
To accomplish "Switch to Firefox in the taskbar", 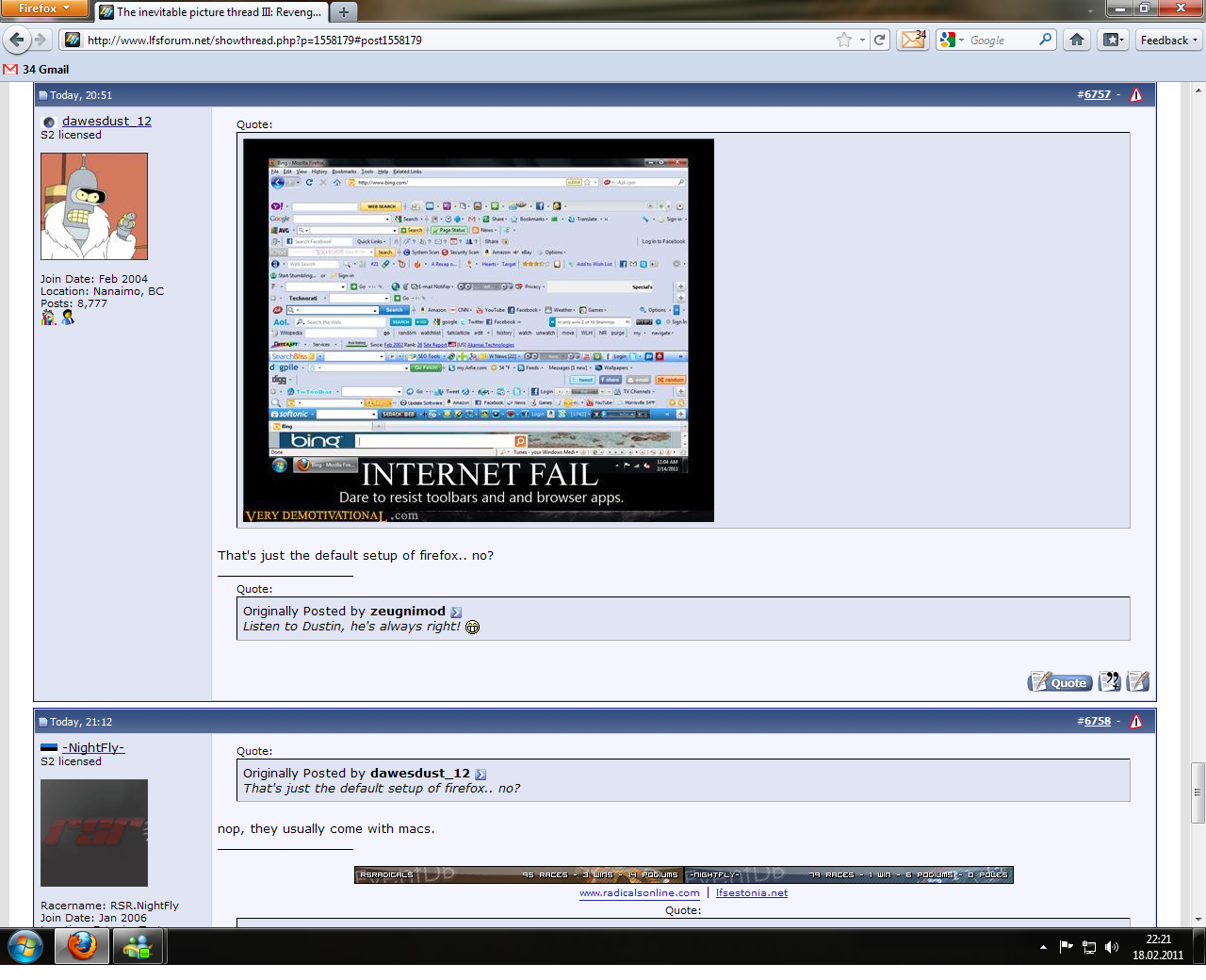I will [x=82, y=945].
